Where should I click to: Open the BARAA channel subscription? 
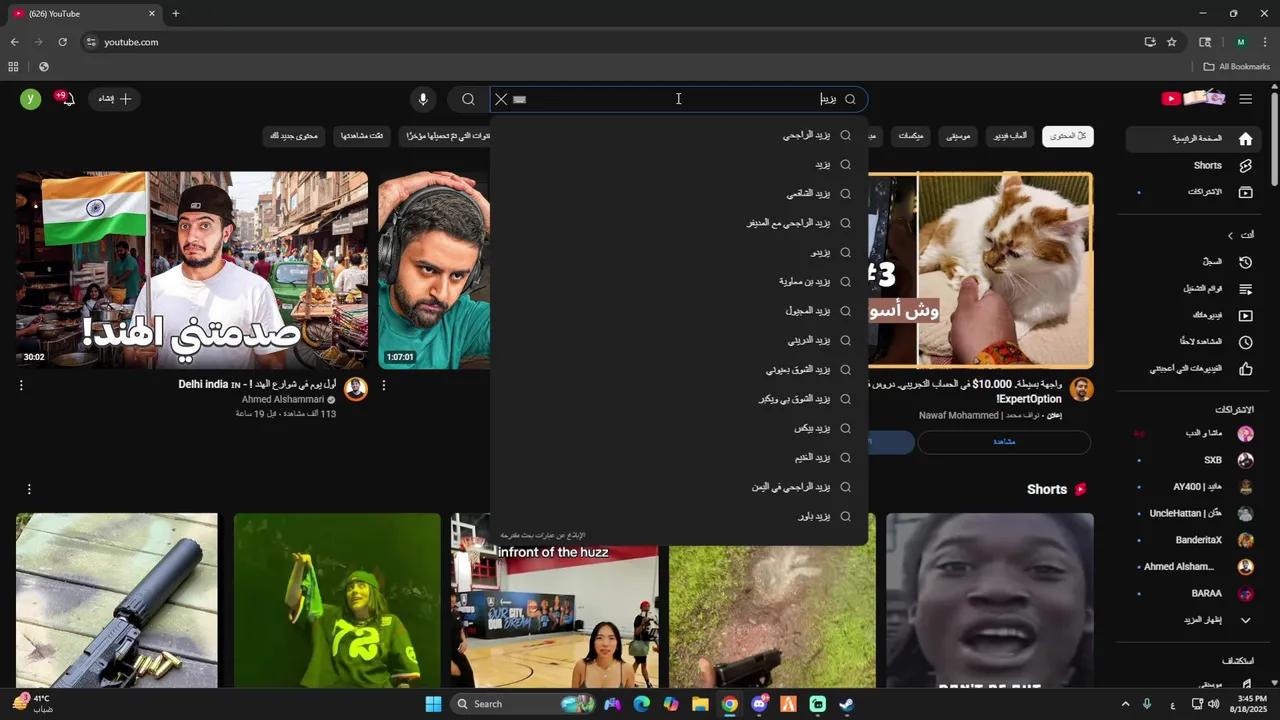[x=1192, y=593]
